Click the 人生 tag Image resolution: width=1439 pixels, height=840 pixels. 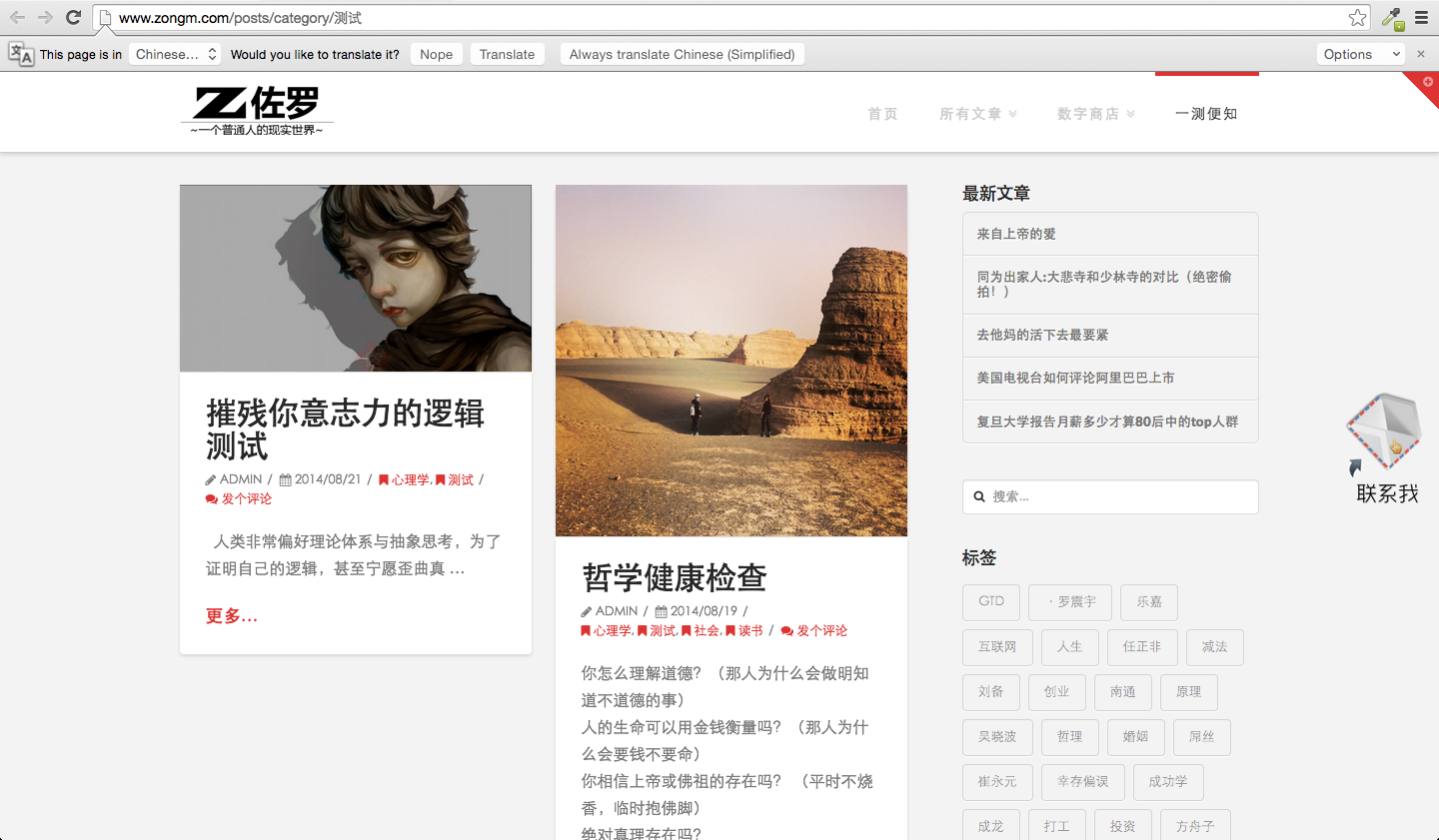click(1070, 646)
